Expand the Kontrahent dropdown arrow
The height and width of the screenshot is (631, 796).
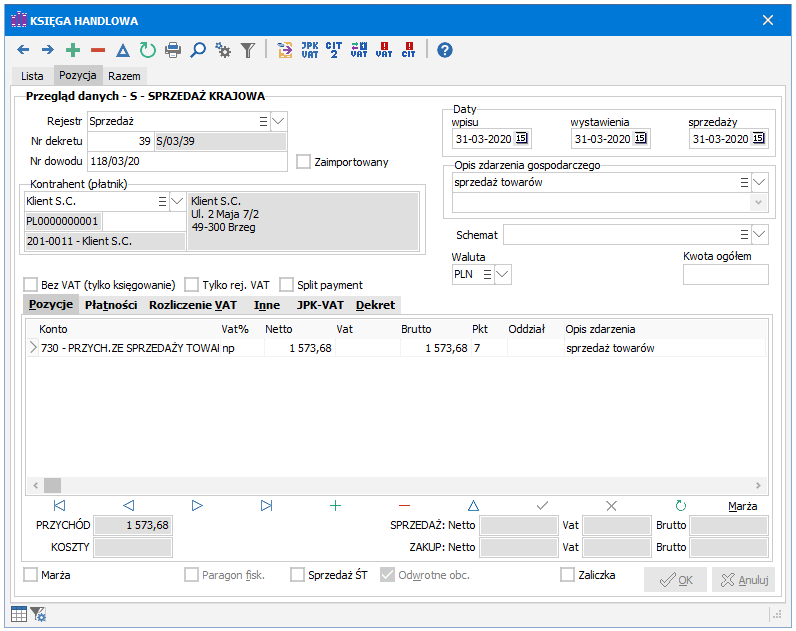[x=177, y=202]
